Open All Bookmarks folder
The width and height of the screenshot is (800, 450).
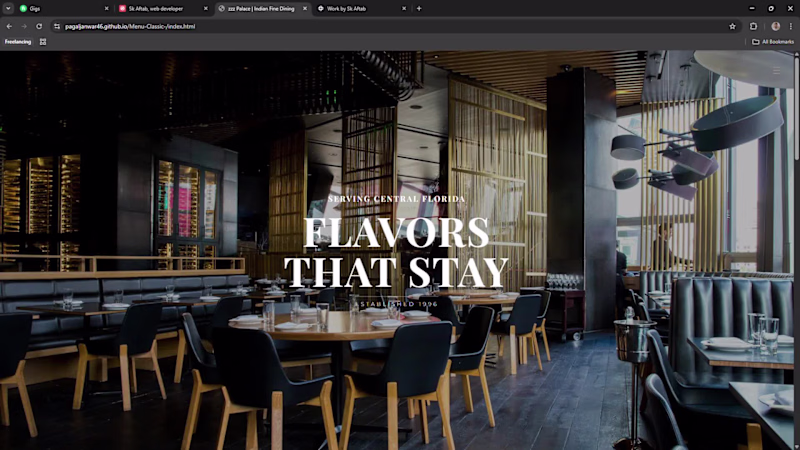773,42
